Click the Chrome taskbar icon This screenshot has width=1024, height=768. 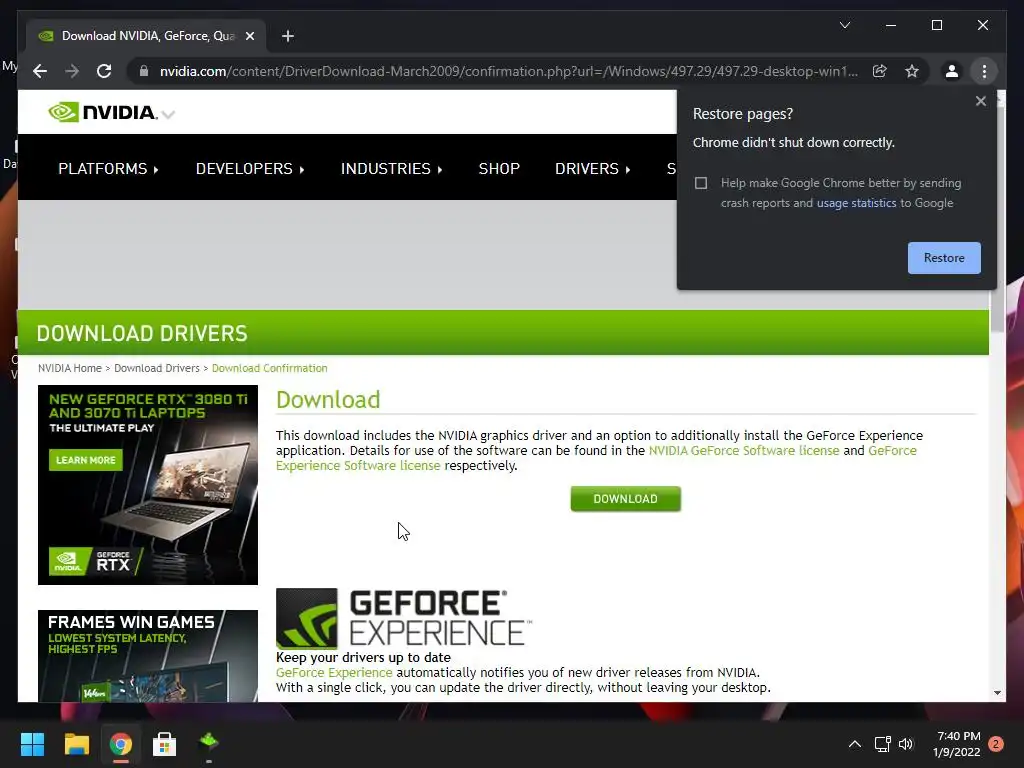(120, 744)
